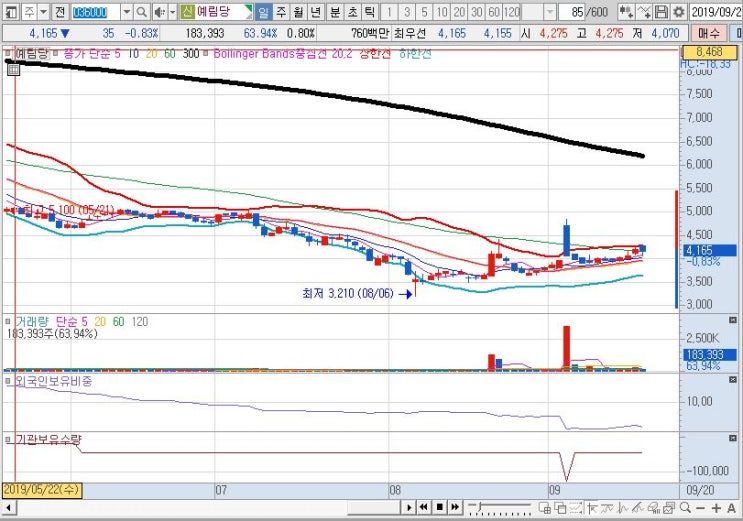The width and height of the screenshot is (743, 521).
Task: Switch to the weekly 주 chart period
Action: point(281,12)
